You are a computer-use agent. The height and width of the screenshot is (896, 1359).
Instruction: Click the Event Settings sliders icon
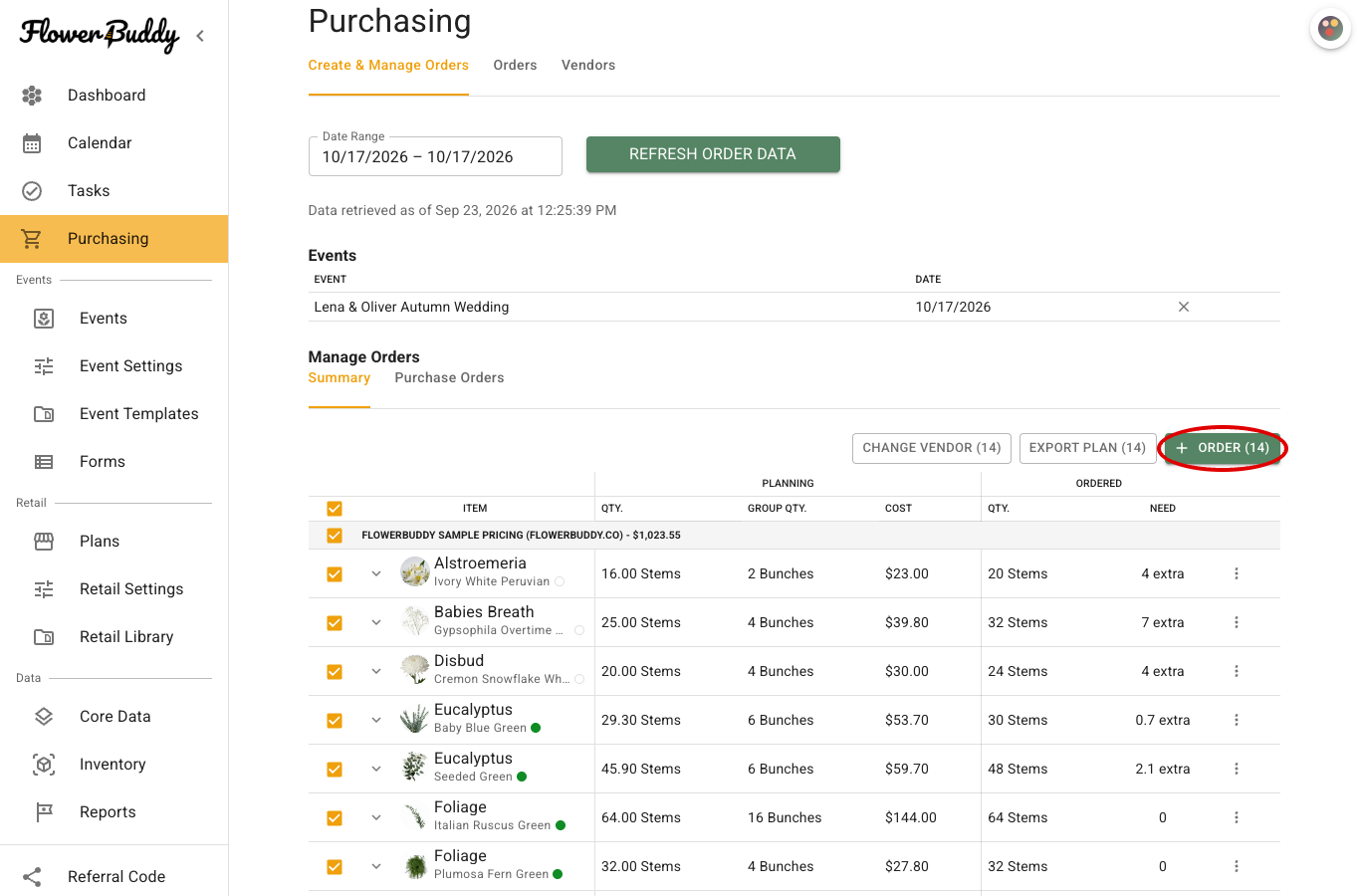click(x=44, y=366)
